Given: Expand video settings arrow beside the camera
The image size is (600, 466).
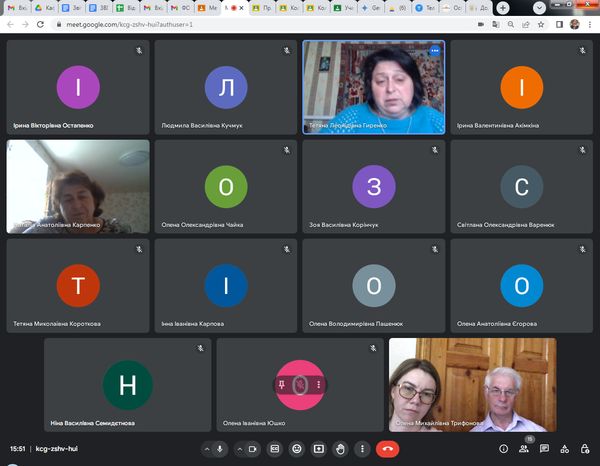Looking at the screenshot, I should coord(238,449).
